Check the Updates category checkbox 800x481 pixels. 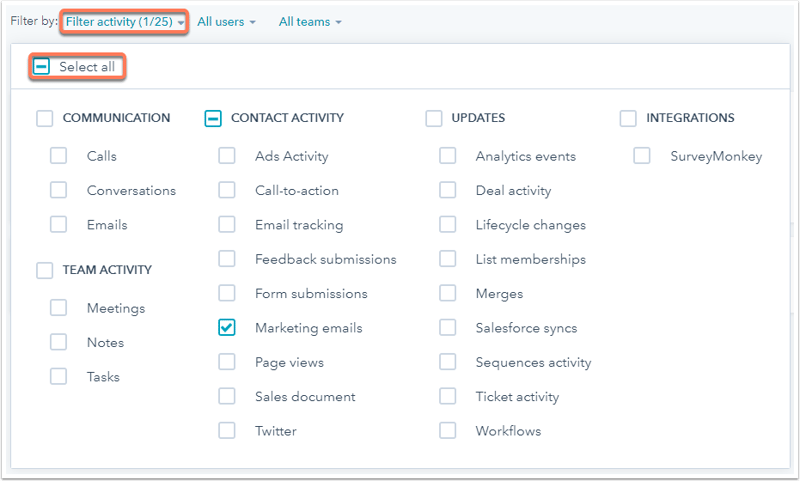pos(434,118)
